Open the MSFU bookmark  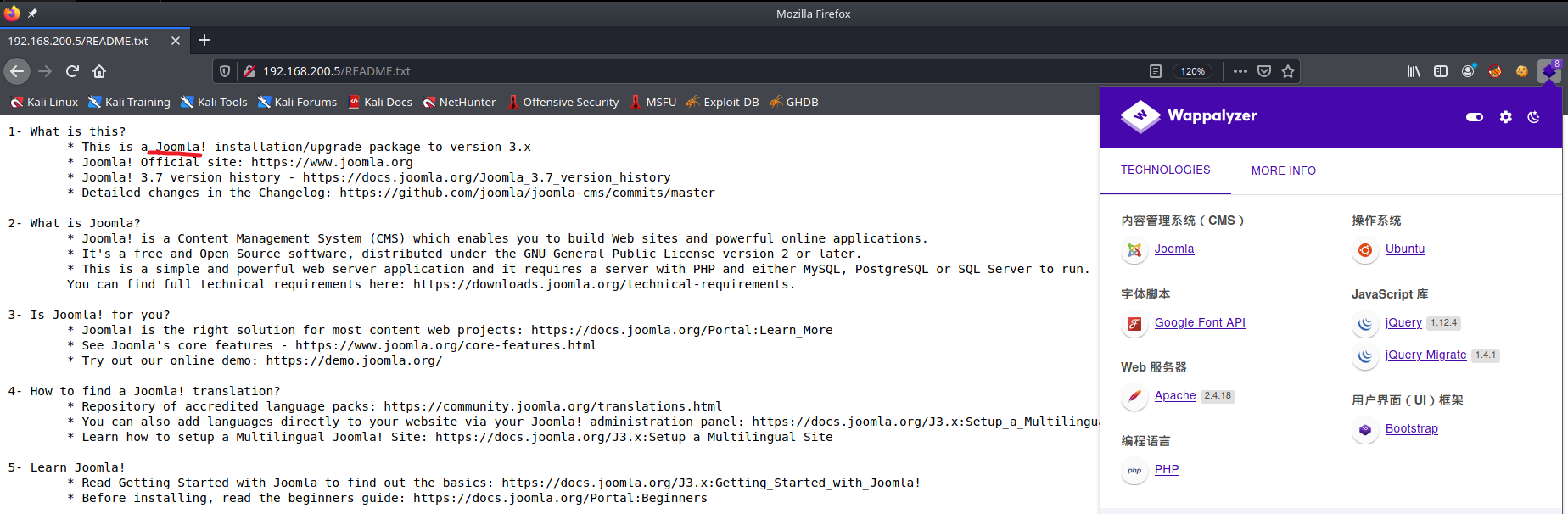click(x=653, y=102)
